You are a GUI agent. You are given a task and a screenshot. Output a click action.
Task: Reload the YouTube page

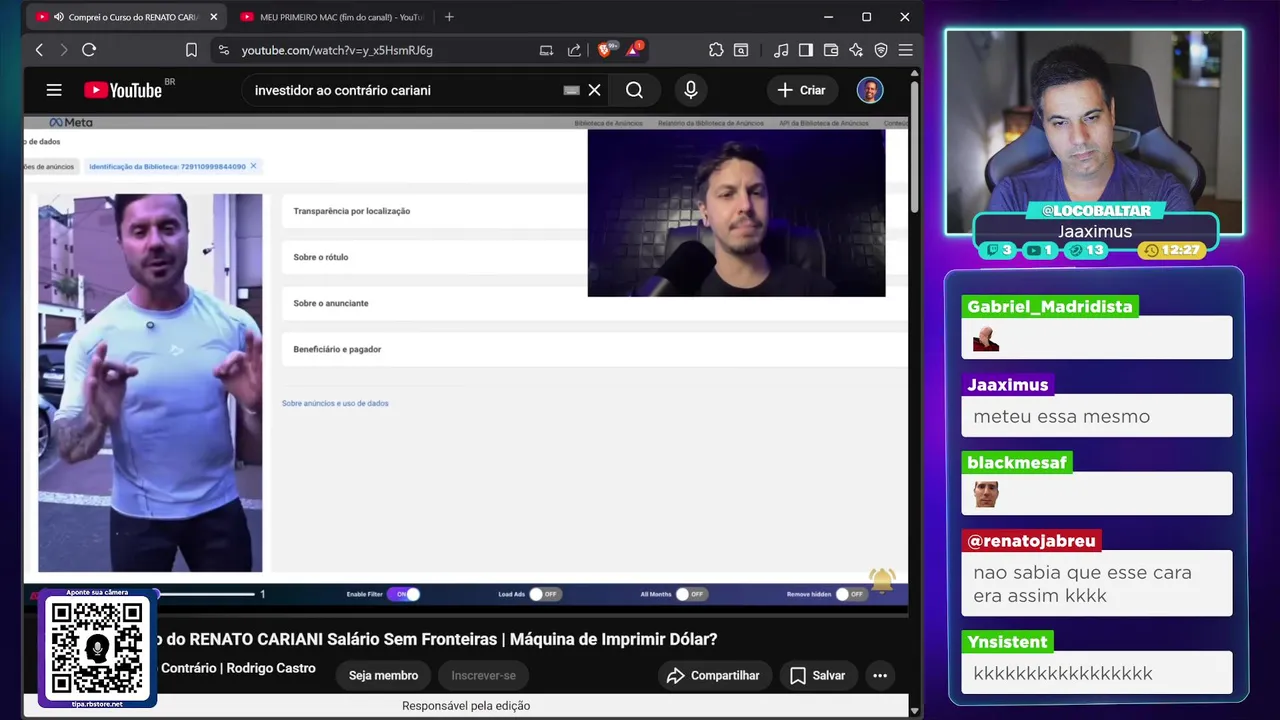tap(89, 50)
